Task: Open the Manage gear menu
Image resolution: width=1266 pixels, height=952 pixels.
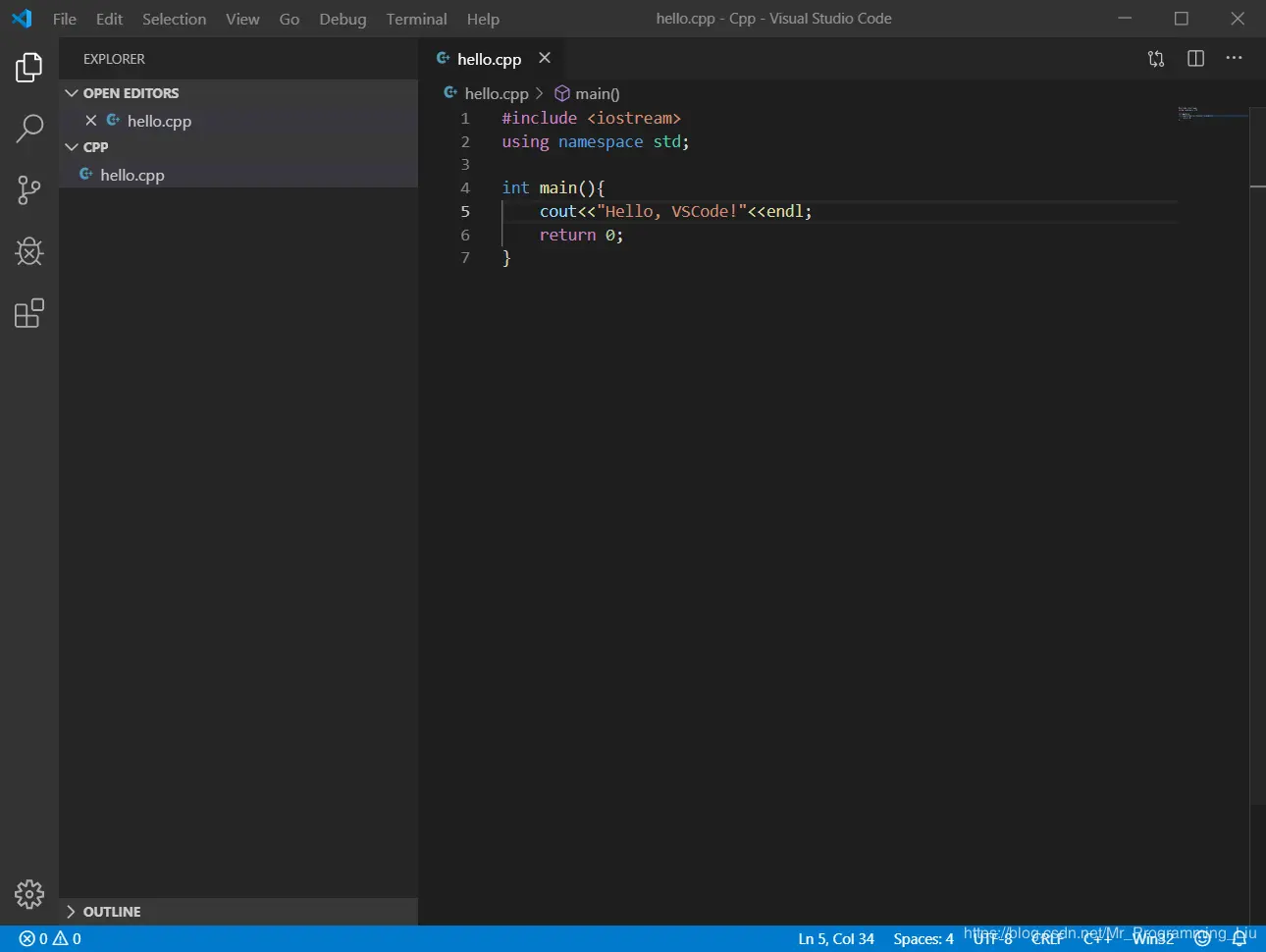Action: [29, 894]
